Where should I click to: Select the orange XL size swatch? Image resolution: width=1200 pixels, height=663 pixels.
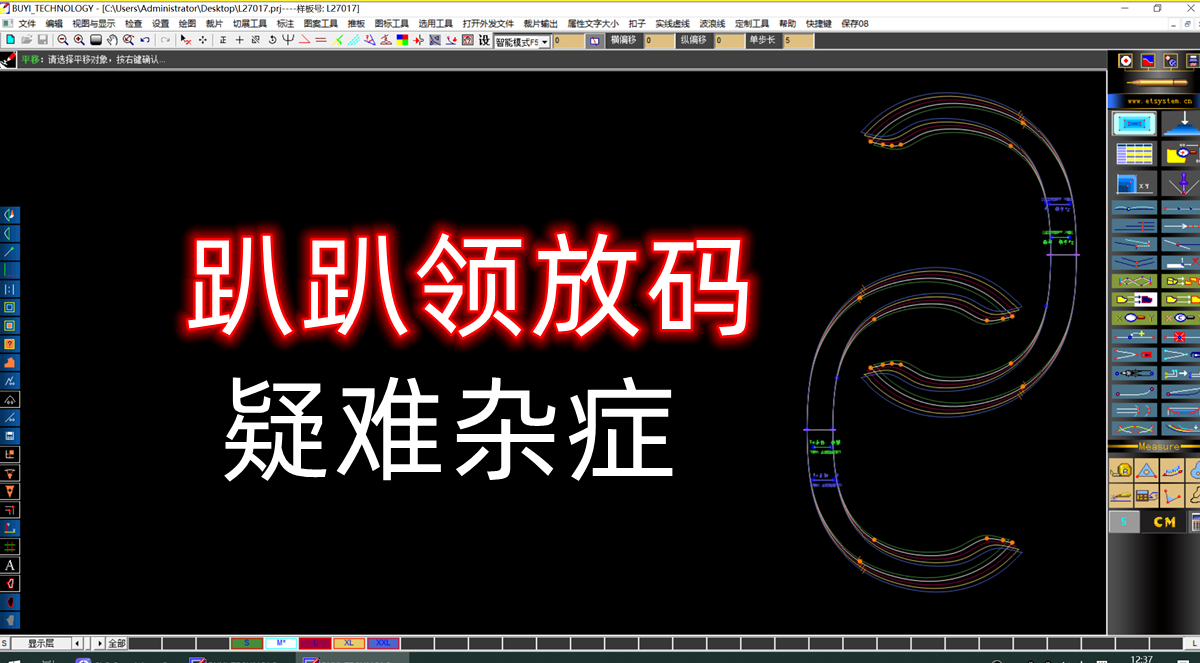[349, 643]
